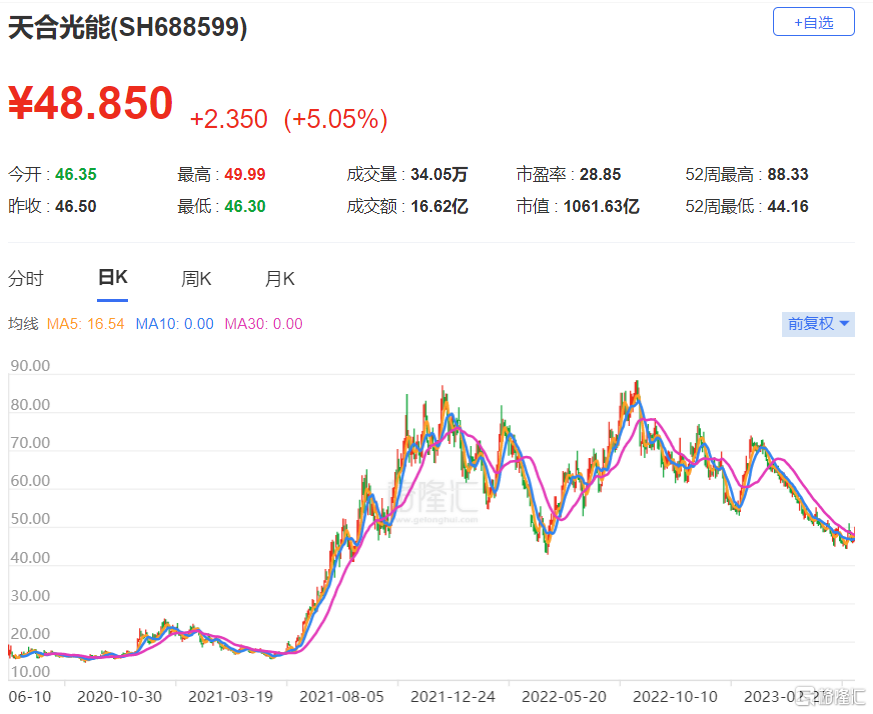Click the 均线 moving average label
Viewport: 873px width, 714px height.
pos(23,324)
